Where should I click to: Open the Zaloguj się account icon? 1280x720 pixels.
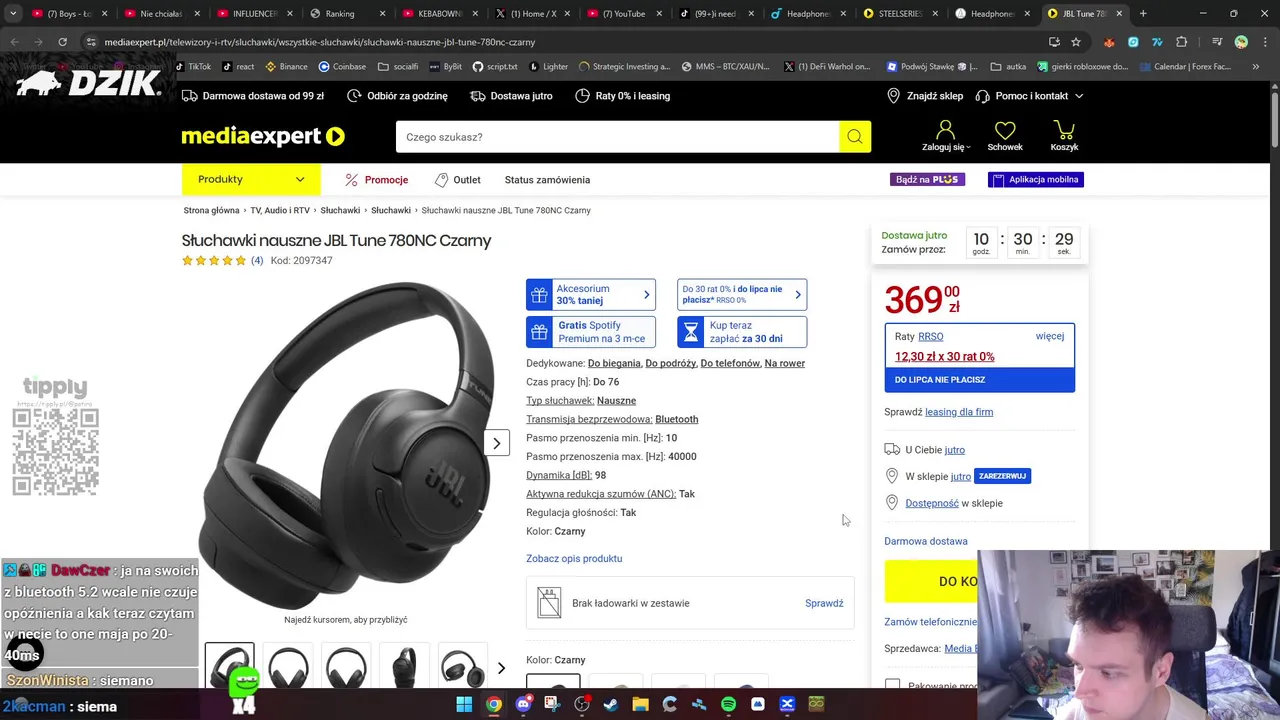tap(945, 130)
